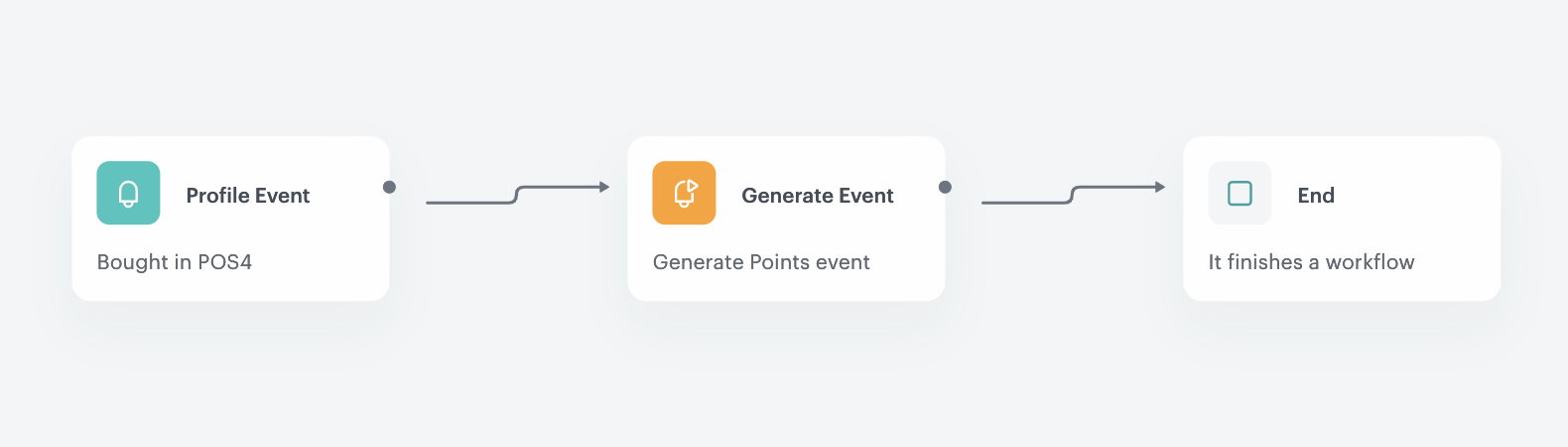Click the output port dot on Generate Event
Image resolution: width=1568 pixels, height=447 pixels.
pyautogui.click(x=945, y=187)
